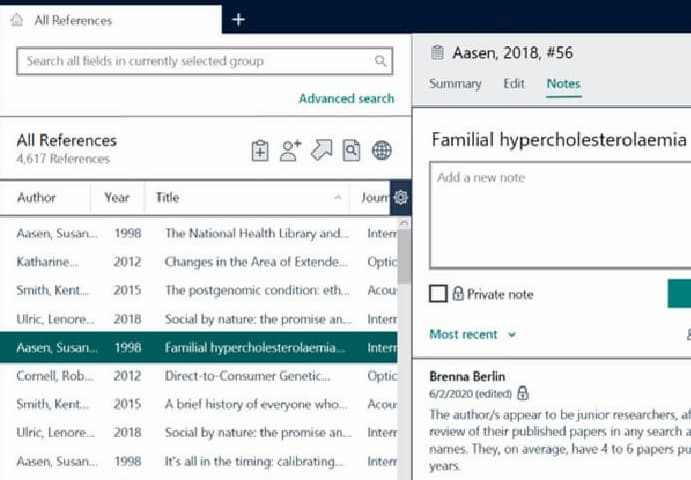This screenshot has height=480, width=691.
Task: Select reference The National Health Library and...
Action: pos(198,233)
